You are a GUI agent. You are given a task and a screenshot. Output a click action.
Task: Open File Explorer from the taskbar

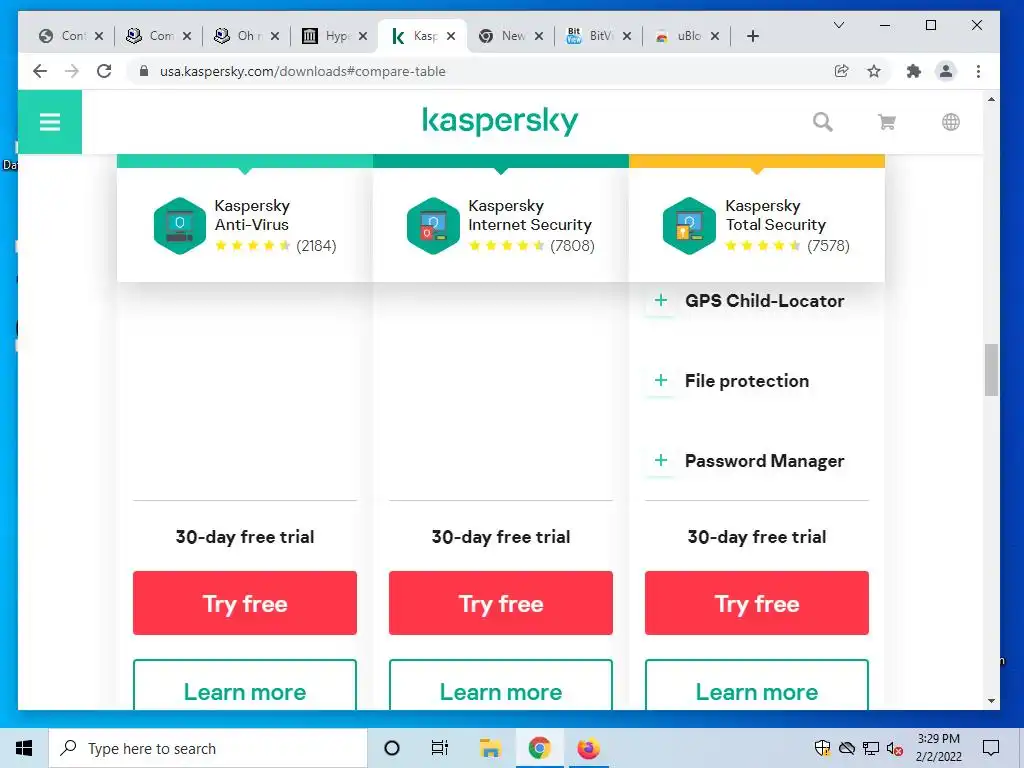490,748
